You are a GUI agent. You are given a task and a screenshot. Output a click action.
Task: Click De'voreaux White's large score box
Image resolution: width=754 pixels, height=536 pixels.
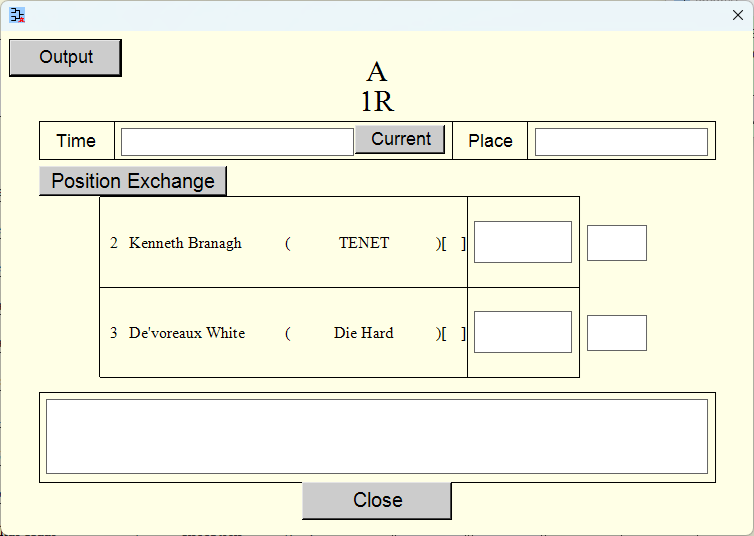[523, 332]
